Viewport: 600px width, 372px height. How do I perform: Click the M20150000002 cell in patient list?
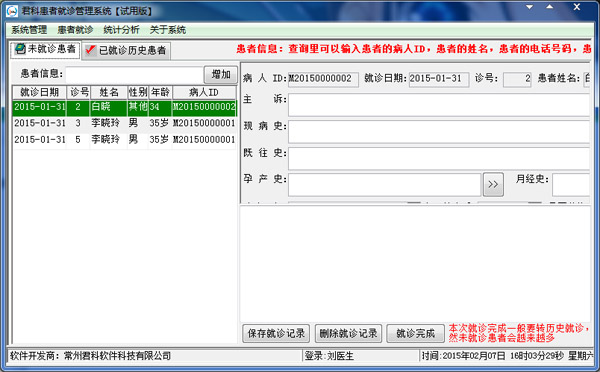204,107
